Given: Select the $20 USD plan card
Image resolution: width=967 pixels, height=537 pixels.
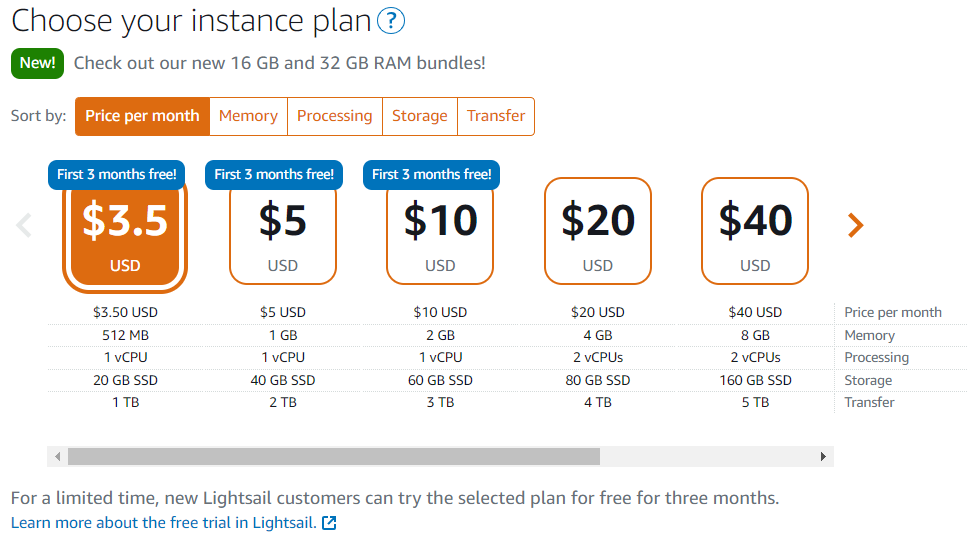Looking at the screenshot, I should (x=598, y=231).
